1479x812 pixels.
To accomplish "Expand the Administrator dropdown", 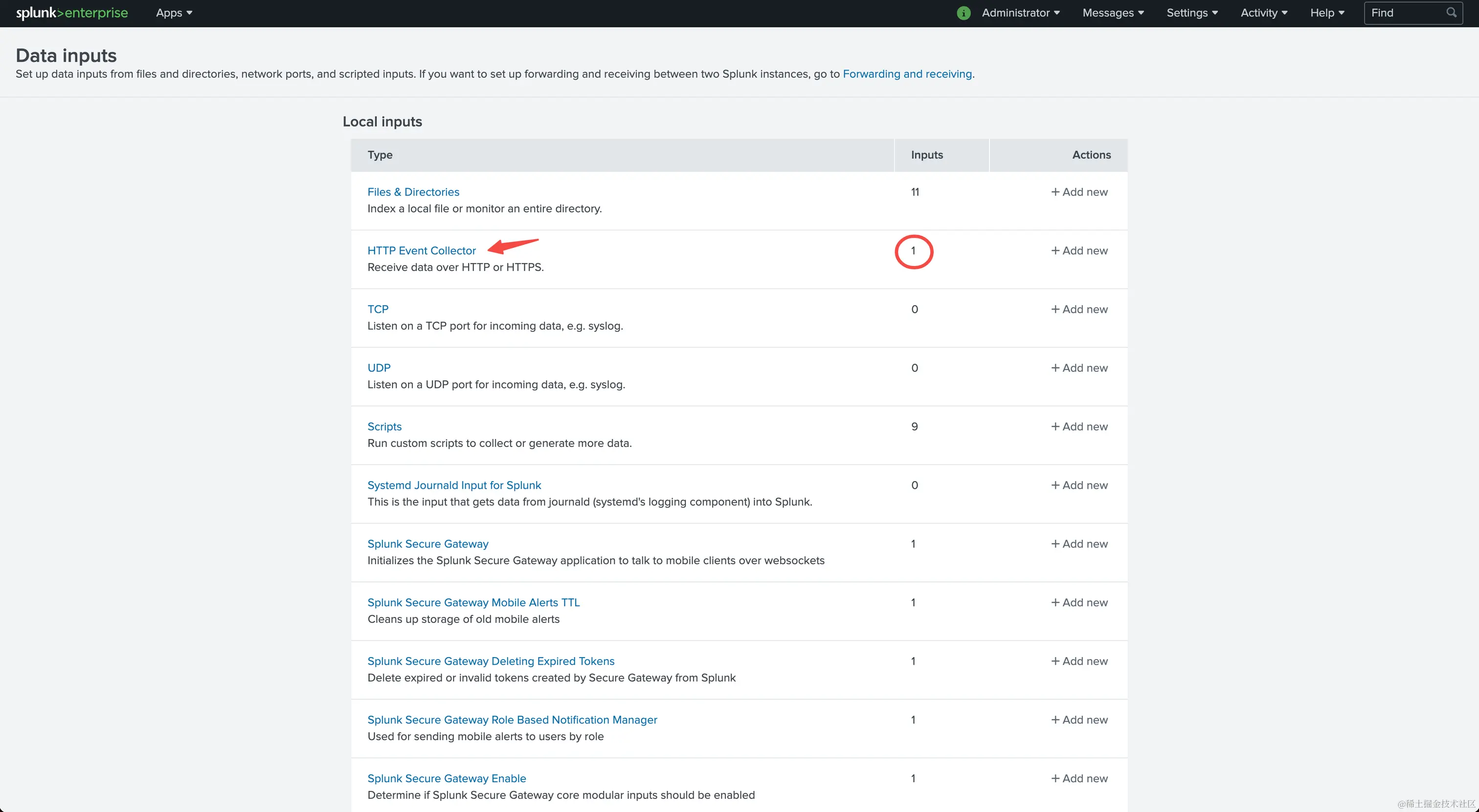I will (x=1020, y=13).
